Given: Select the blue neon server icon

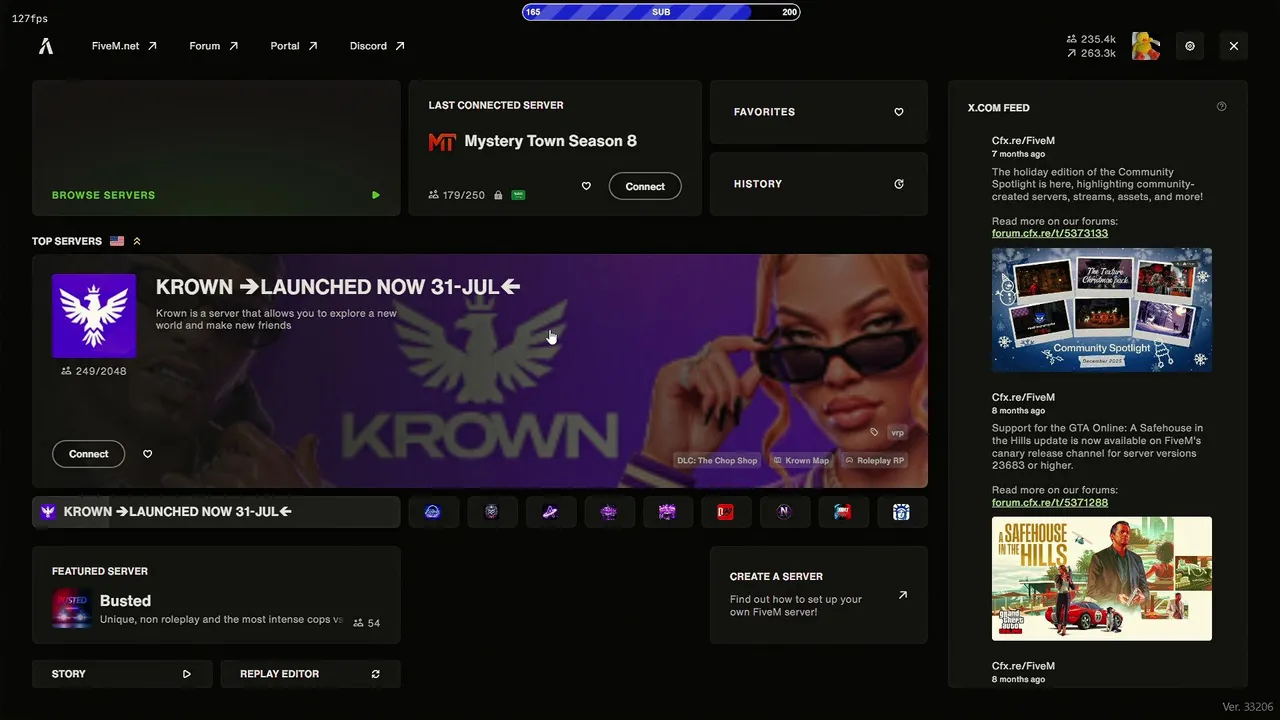Looking at the screenshot, I should [433, 512].
